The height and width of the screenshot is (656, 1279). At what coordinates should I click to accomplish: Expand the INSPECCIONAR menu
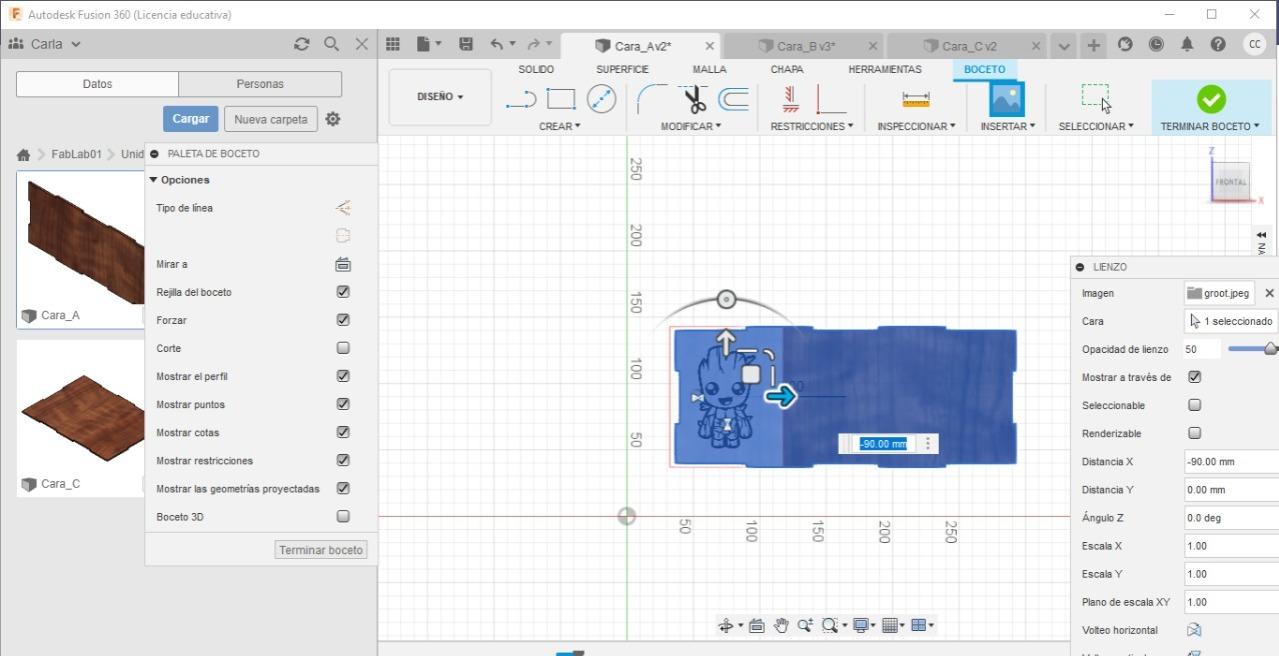(x=916, y=126)
